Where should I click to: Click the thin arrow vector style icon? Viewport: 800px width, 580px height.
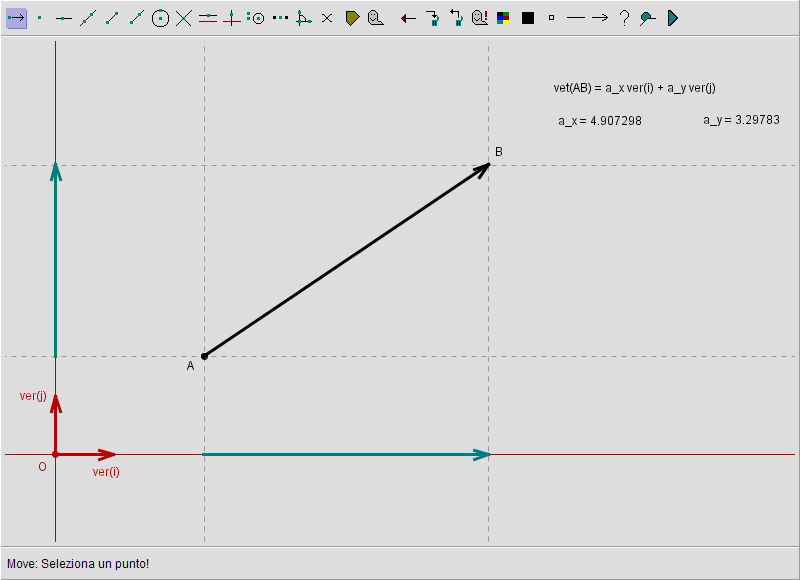pyautogui.click(x=600, y=18)
